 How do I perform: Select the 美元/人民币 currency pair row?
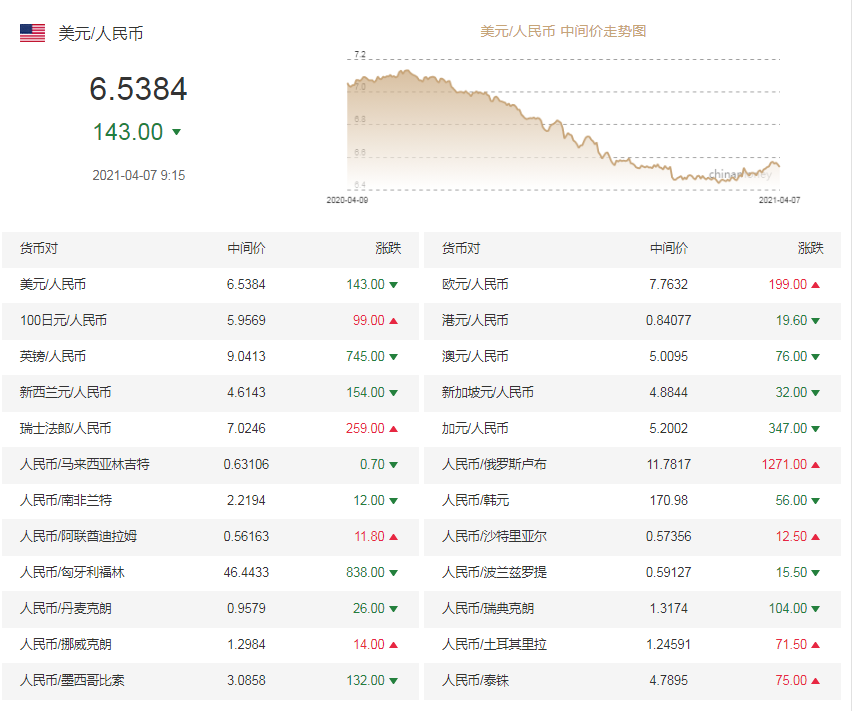click(52, 284)
